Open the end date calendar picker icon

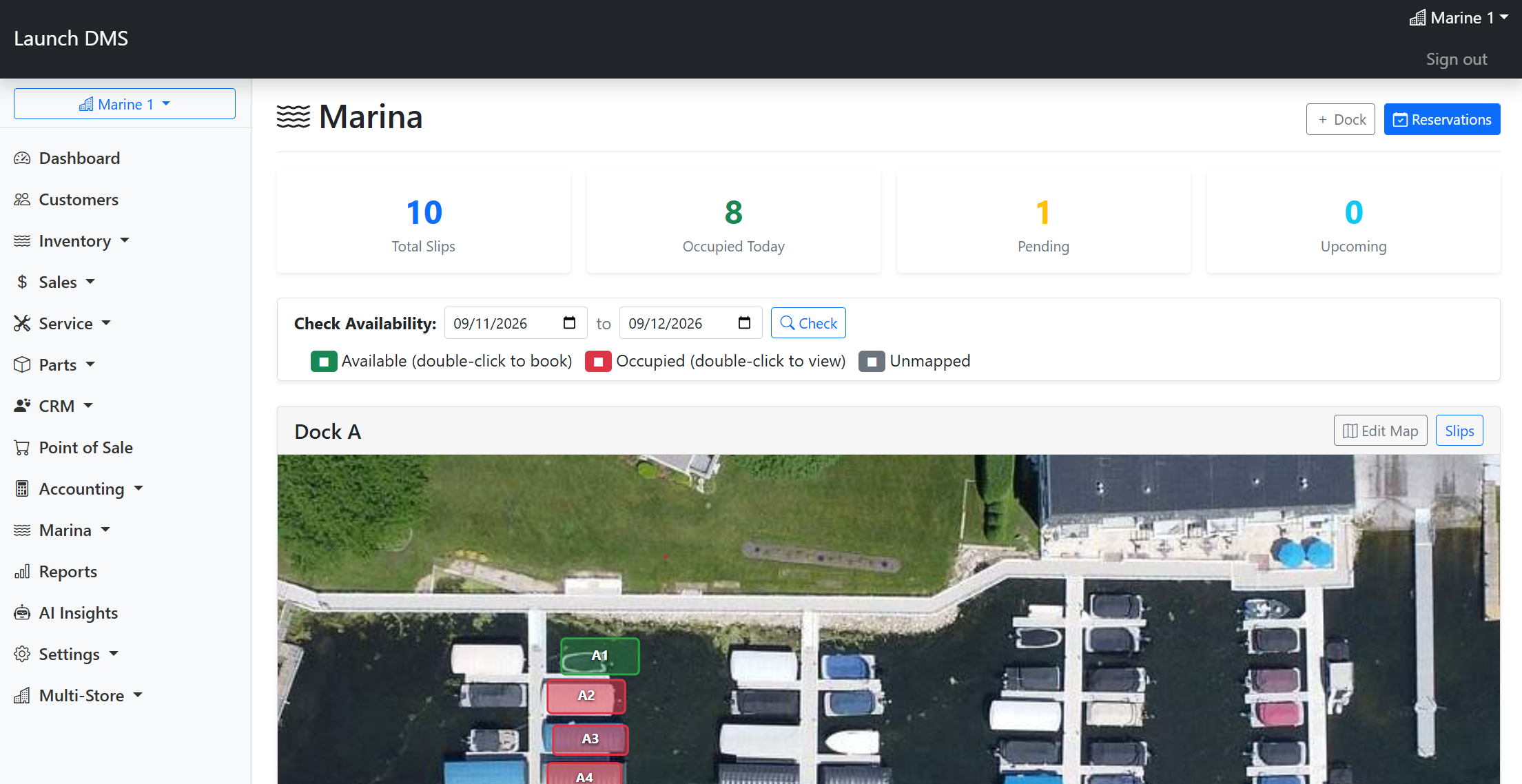[x=744, y=323]
